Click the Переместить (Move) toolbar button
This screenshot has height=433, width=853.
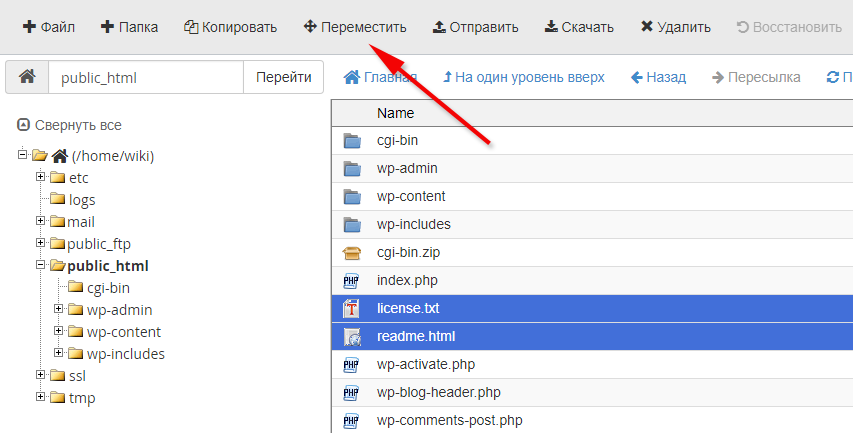point(356,27)
